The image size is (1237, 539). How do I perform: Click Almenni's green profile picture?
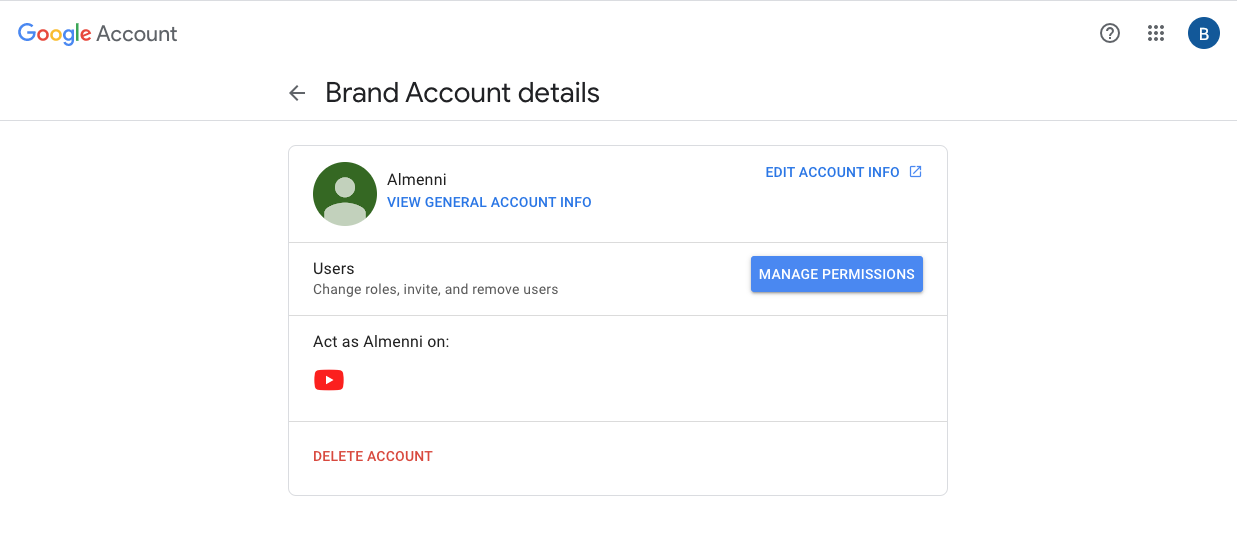pos(345,194)
